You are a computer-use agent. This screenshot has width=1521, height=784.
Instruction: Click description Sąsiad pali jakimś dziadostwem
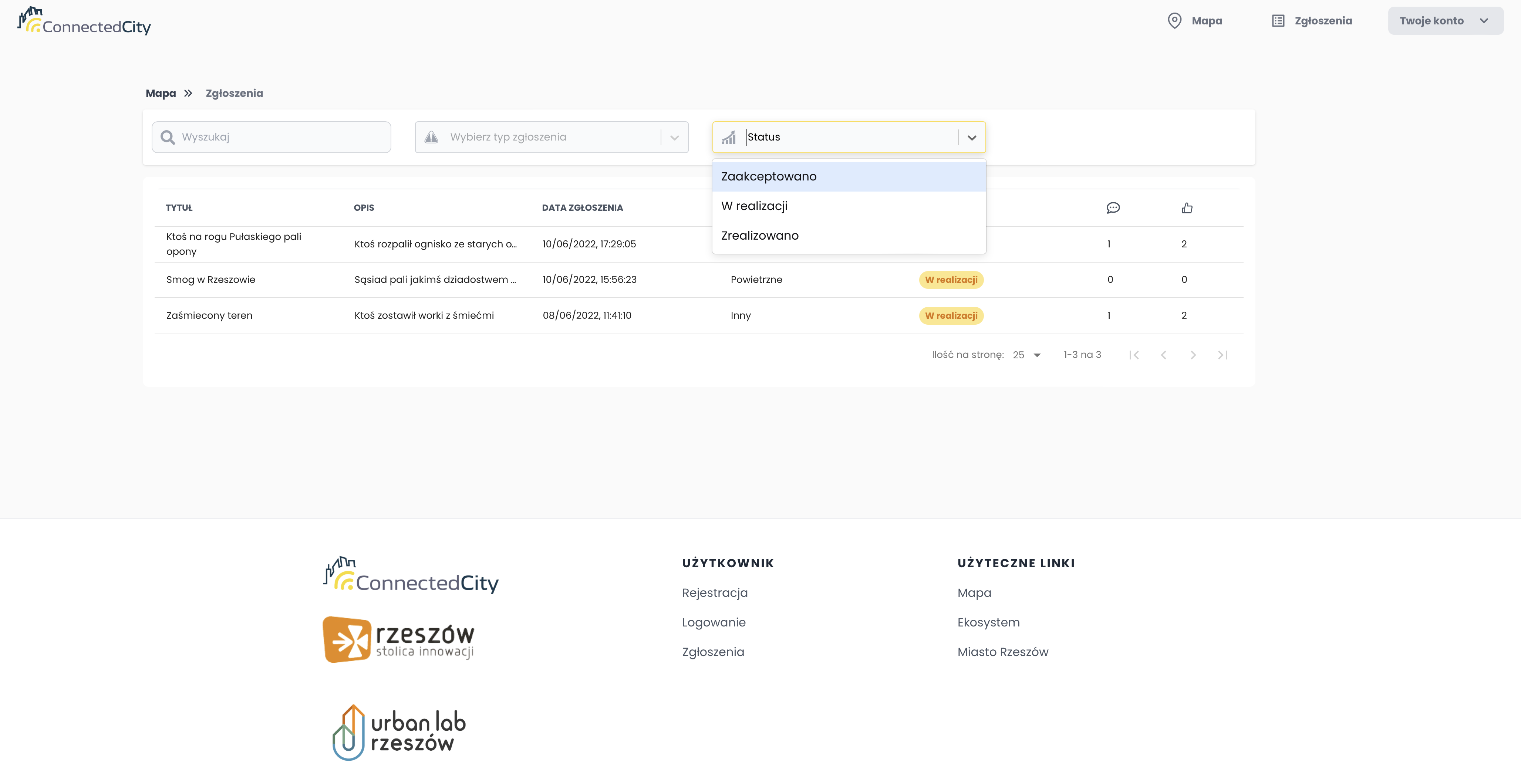435,280
